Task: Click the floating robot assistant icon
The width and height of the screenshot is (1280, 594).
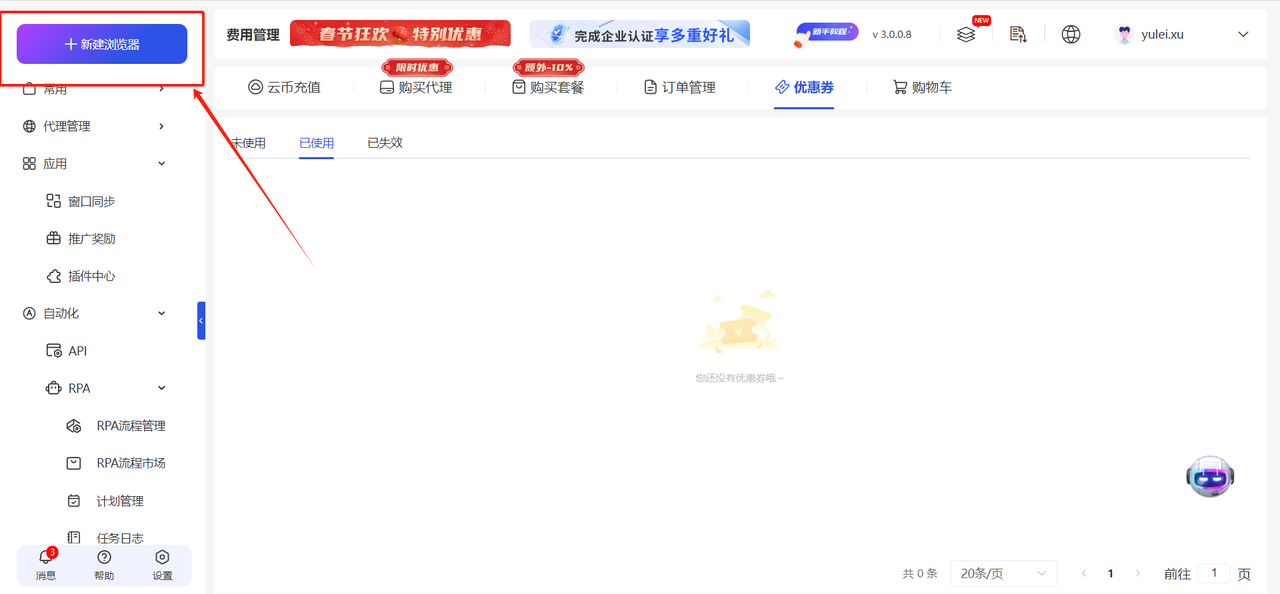Action: (x=1210, y=476)
